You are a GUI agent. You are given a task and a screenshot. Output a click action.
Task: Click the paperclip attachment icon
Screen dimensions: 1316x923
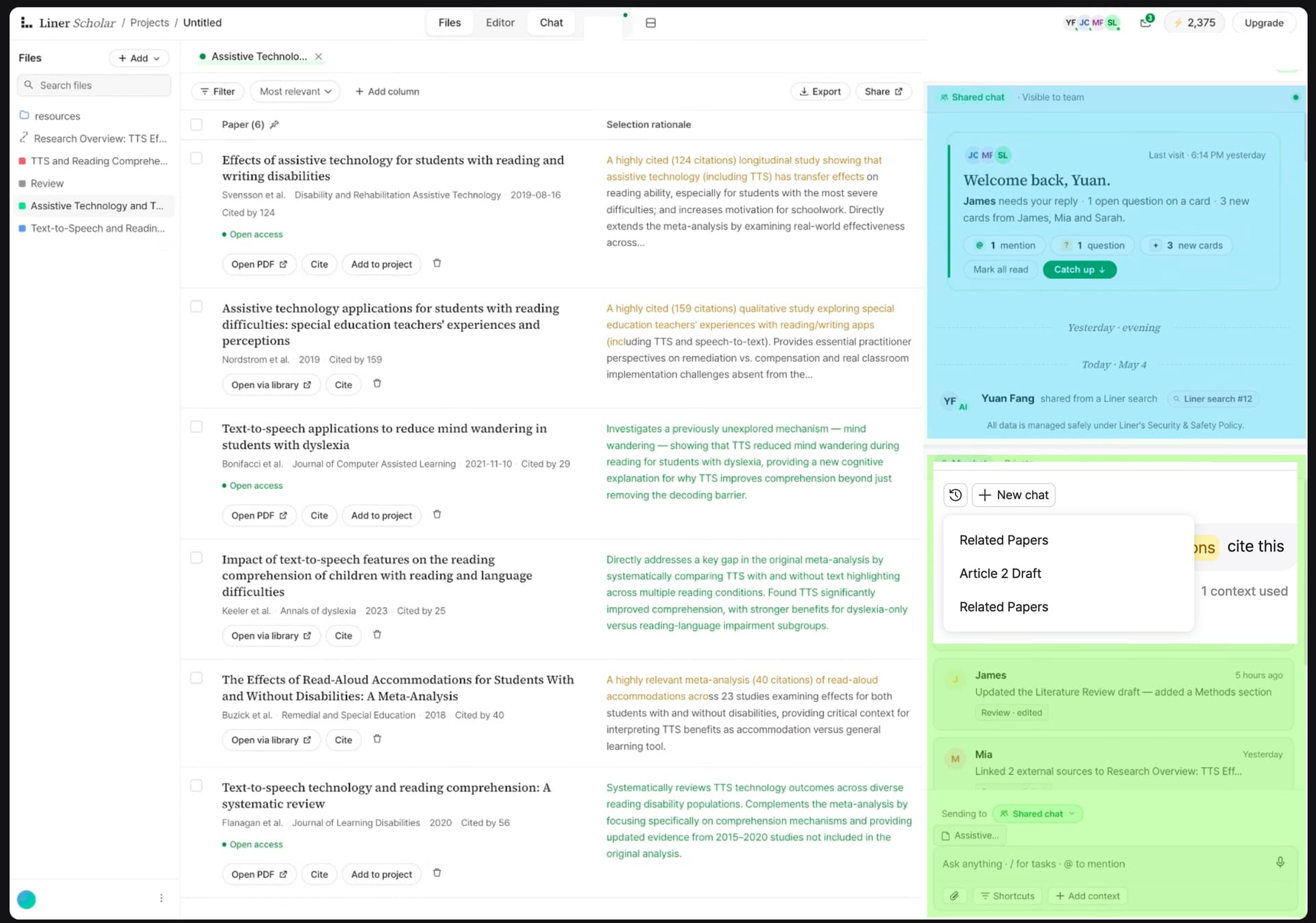[x=954, y=896]
